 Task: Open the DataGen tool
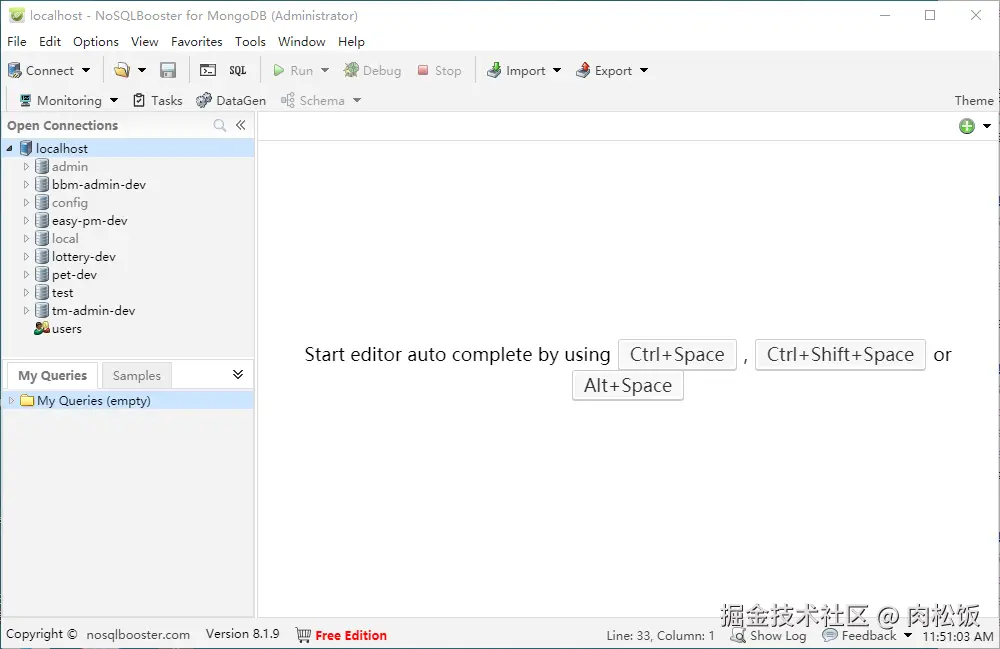pyautogui.click(x=231, y=100)
